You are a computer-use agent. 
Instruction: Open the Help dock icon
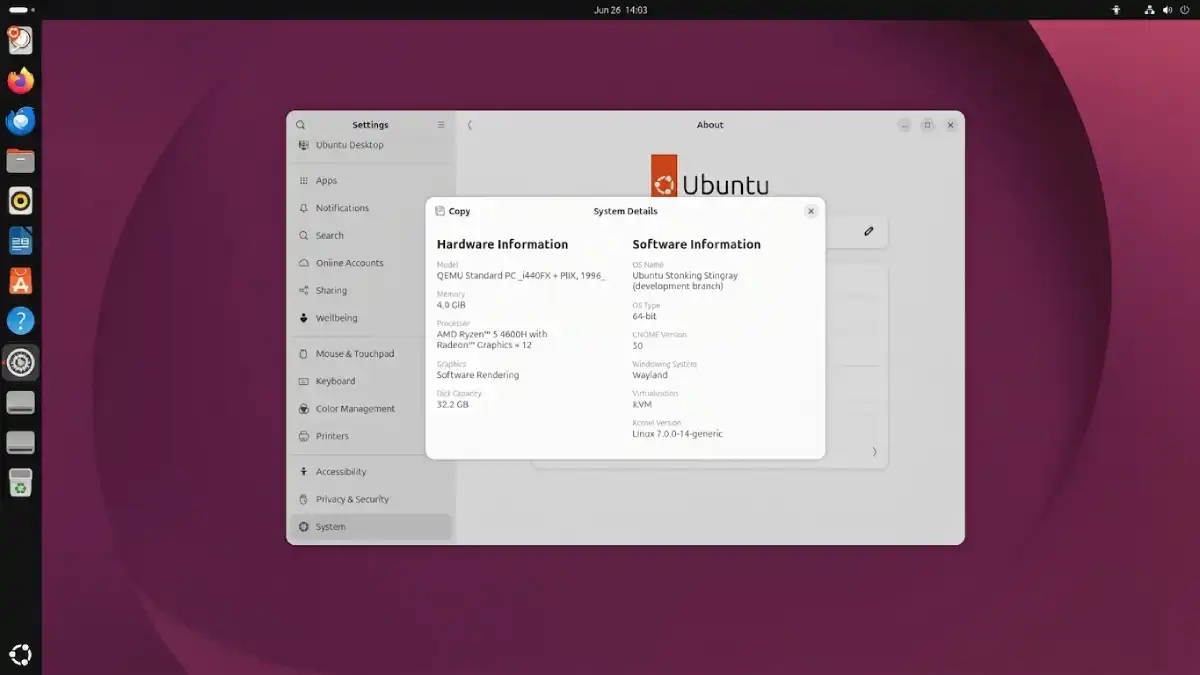tap(20, 321)
